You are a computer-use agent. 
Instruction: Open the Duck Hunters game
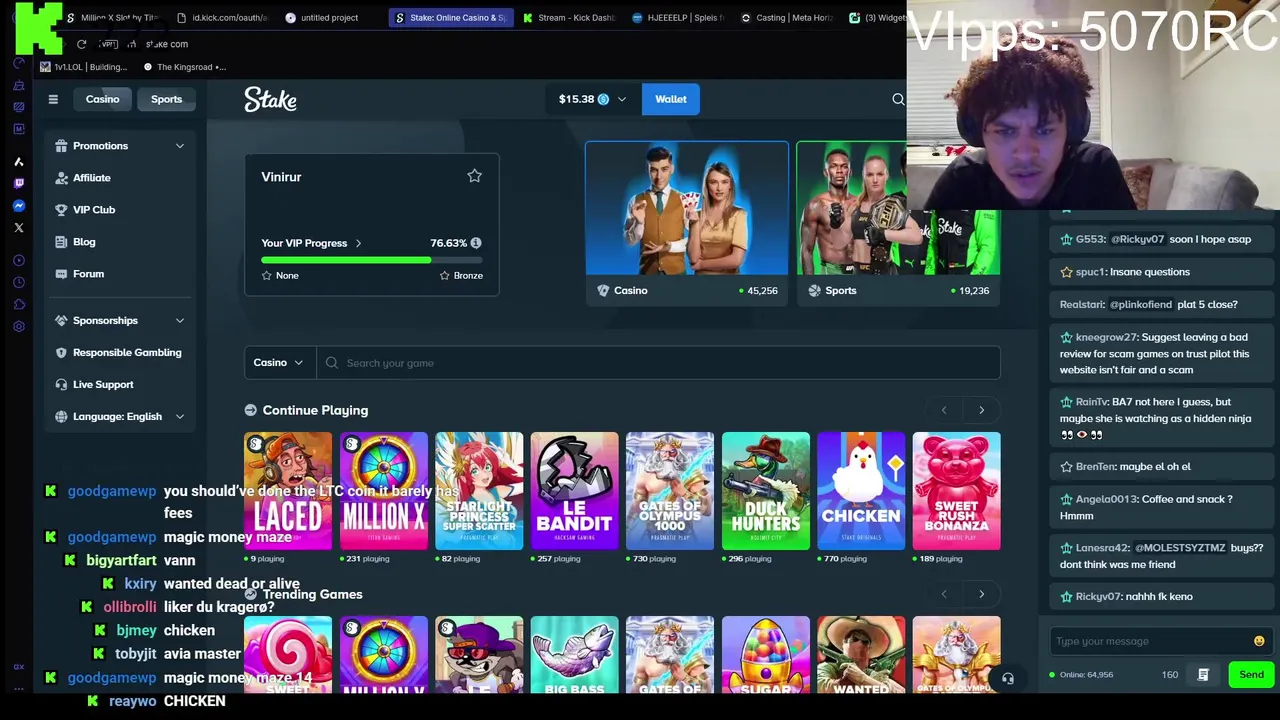(765, 491)
